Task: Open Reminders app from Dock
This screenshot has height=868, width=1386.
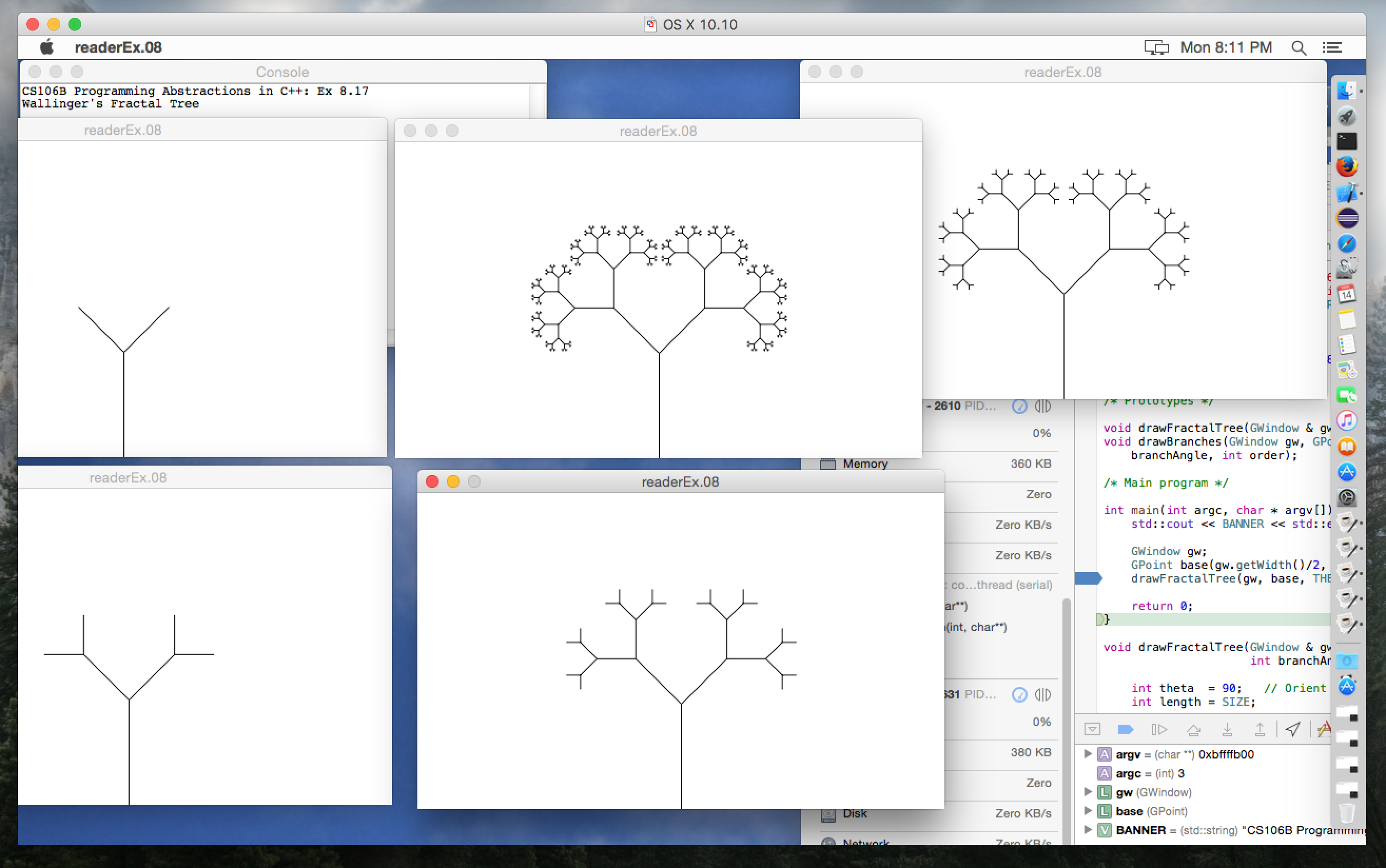Action: click(1347, 344)
